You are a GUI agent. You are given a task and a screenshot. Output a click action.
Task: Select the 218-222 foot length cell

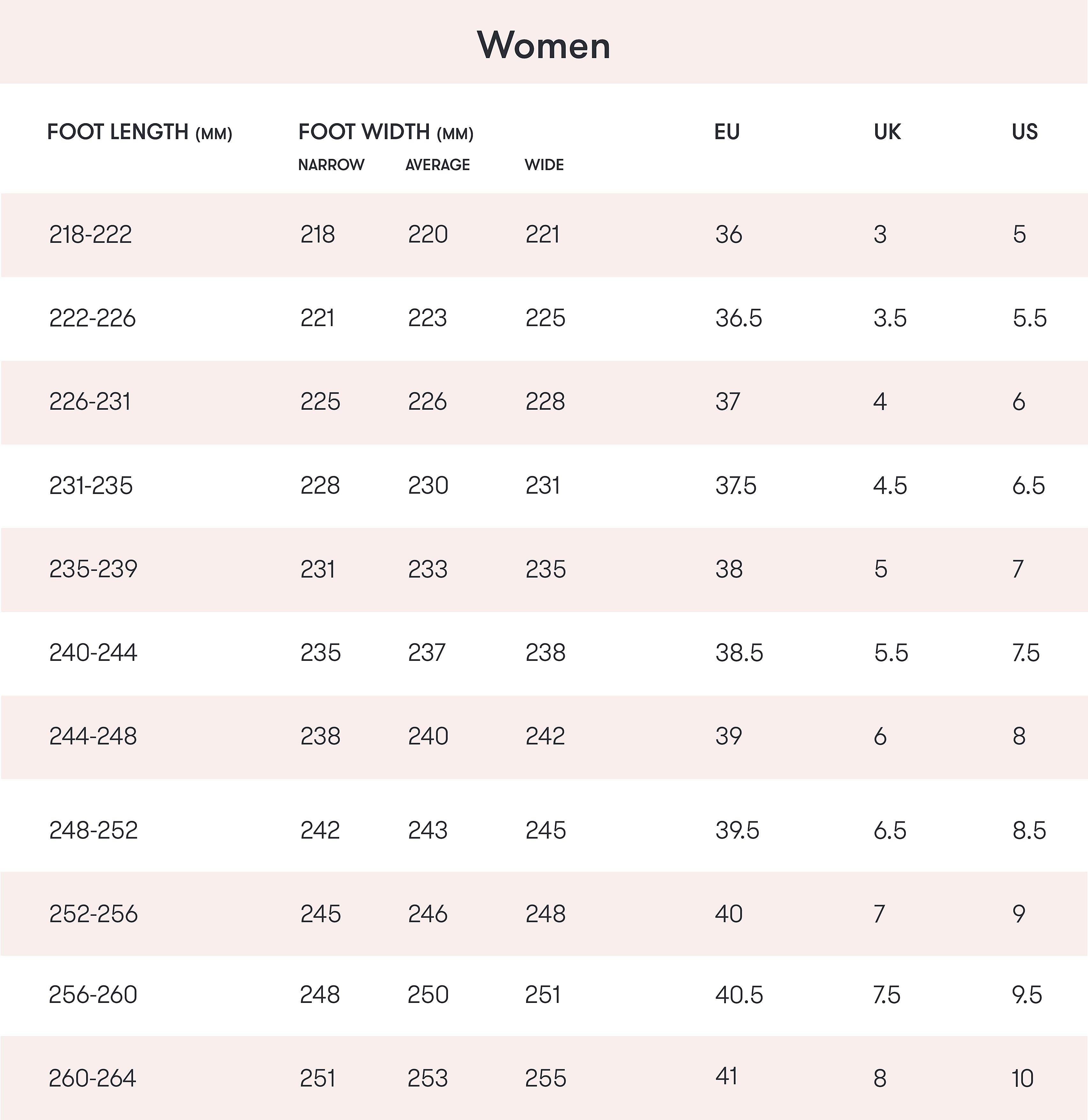(x=90, y=235)
